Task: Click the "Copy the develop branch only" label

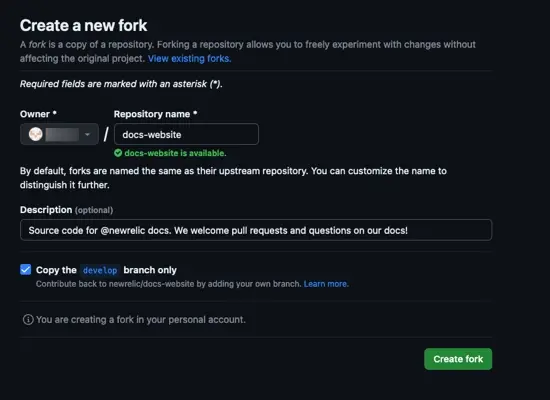Action: [x=106, y=270]
